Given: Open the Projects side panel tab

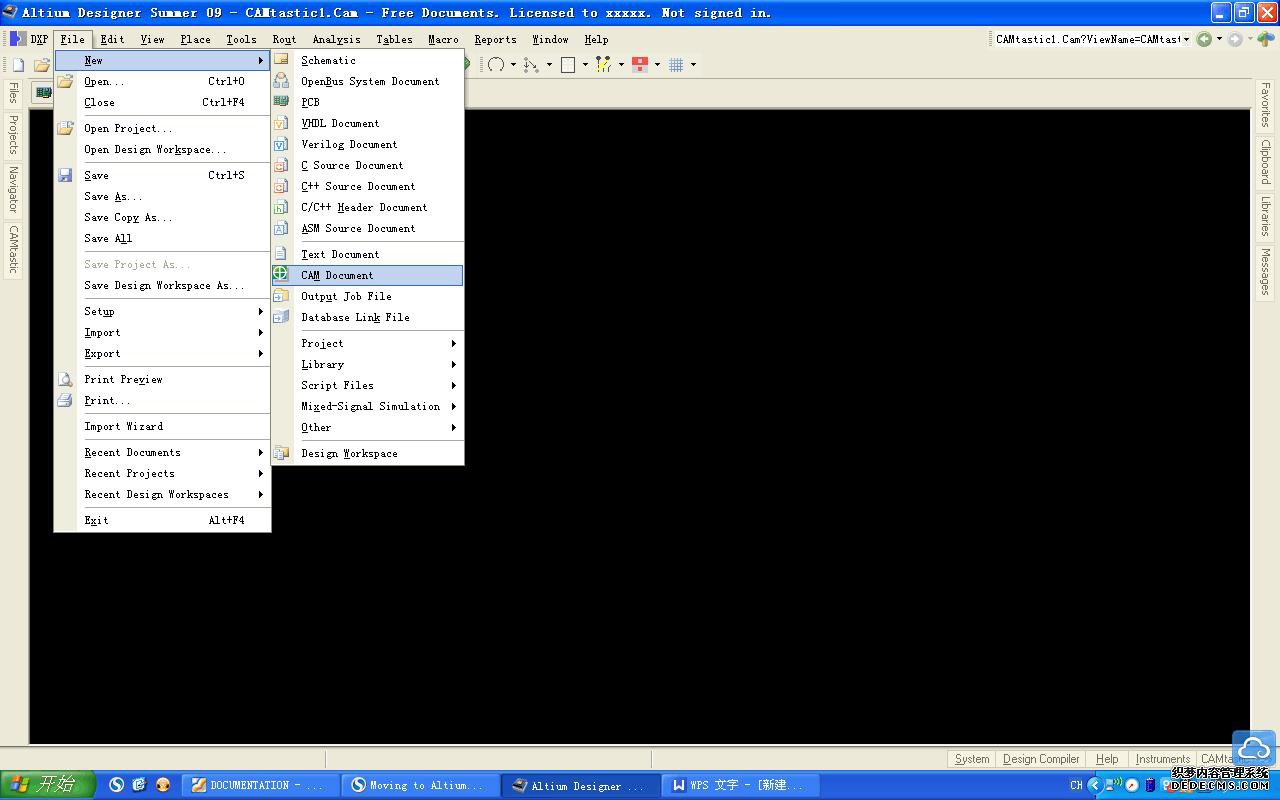Looking at the screenshot, I should [x=13, y=134].
